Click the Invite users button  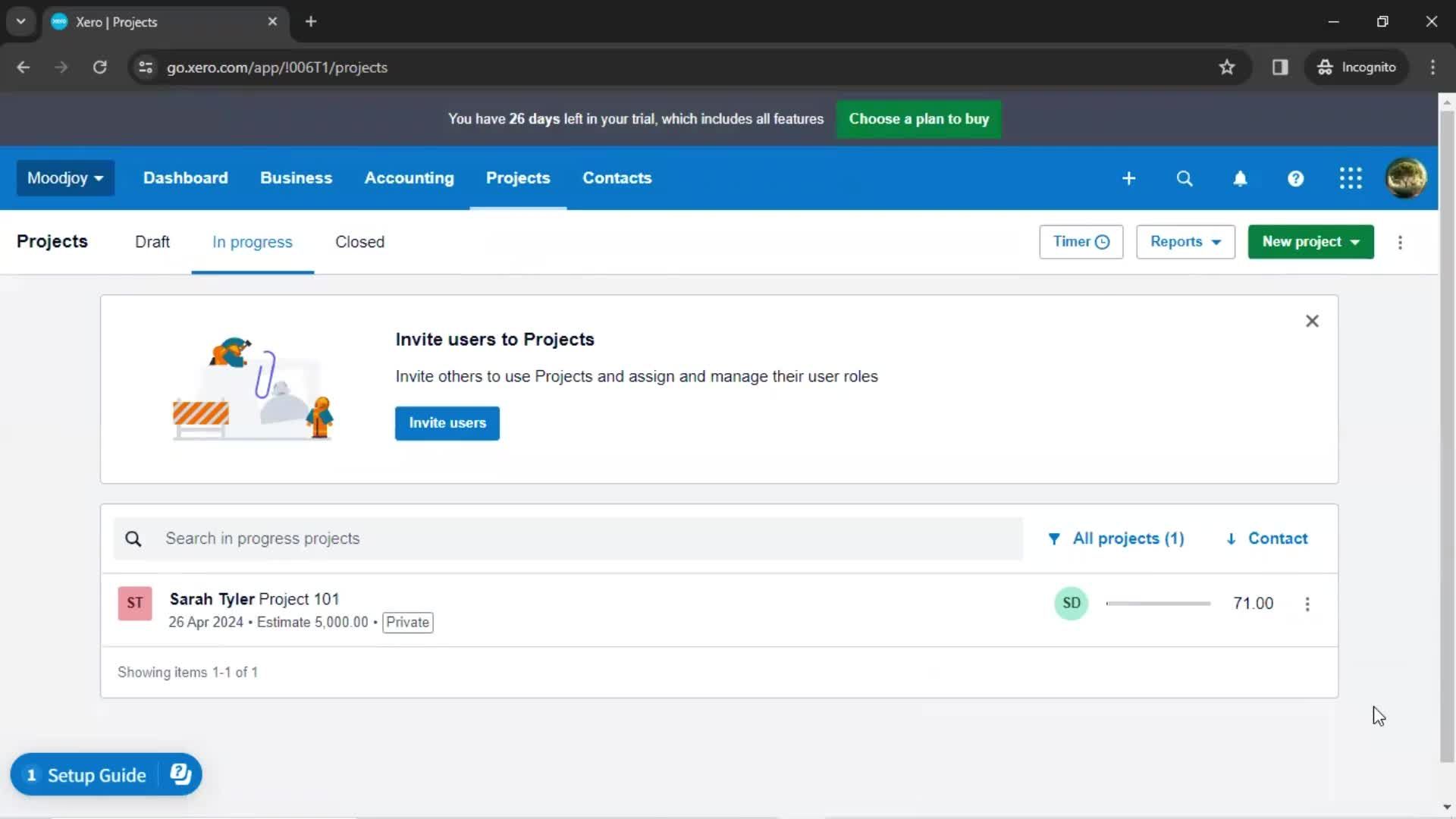click(447, 423)
